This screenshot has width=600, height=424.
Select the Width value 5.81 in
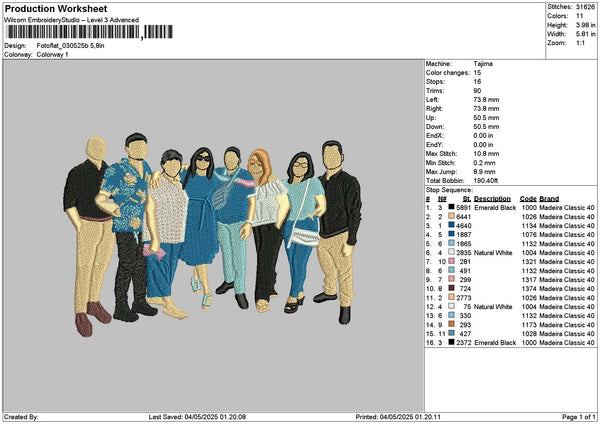point(585,34)
